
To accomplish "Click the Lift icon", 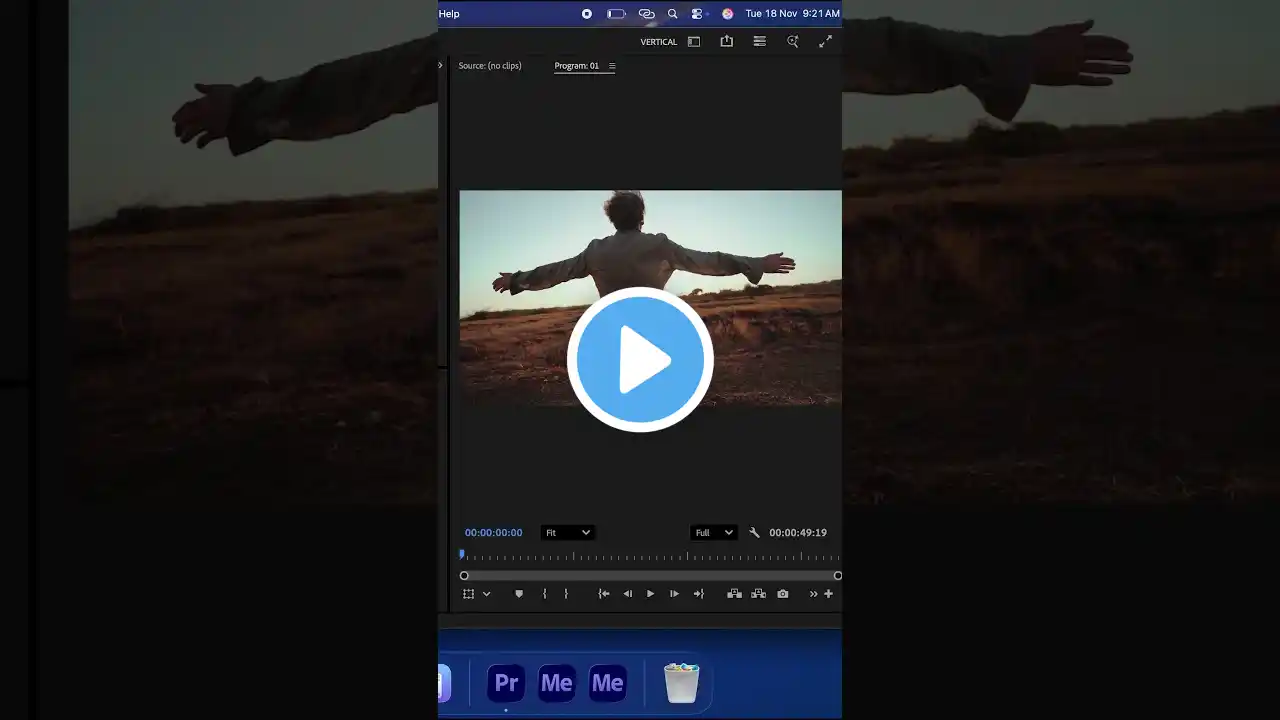I will point(734,594).
